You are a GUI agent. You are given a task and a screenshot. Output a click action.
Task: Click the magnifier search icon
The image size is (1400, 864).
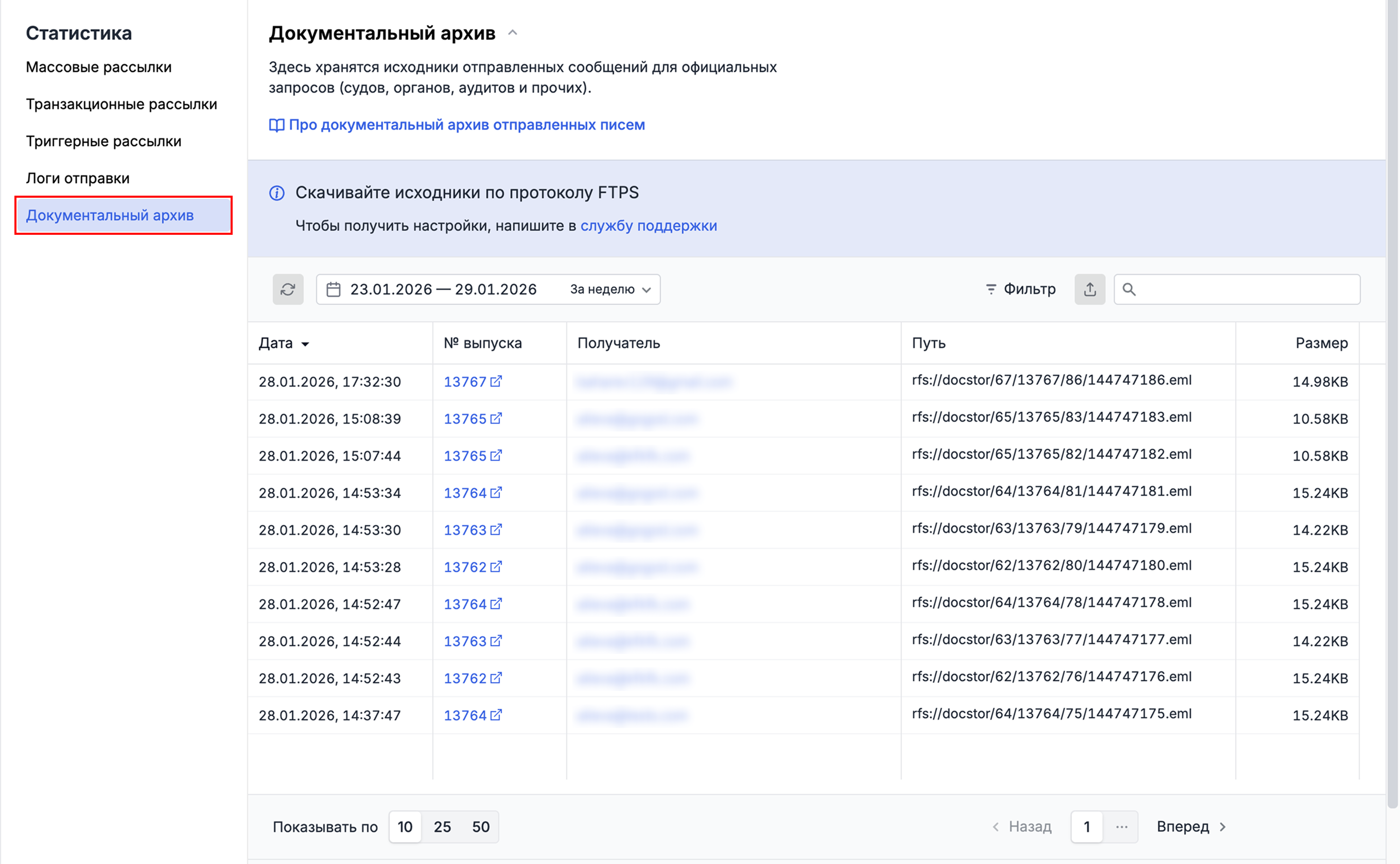[x=1129, y=289]
